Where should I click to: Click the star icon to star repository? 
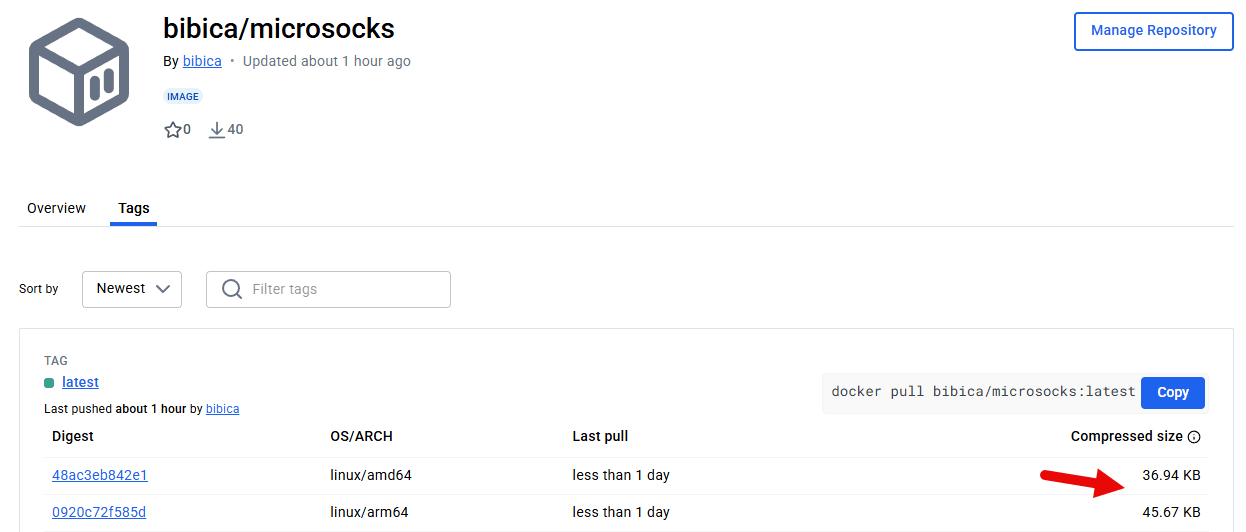173,130
